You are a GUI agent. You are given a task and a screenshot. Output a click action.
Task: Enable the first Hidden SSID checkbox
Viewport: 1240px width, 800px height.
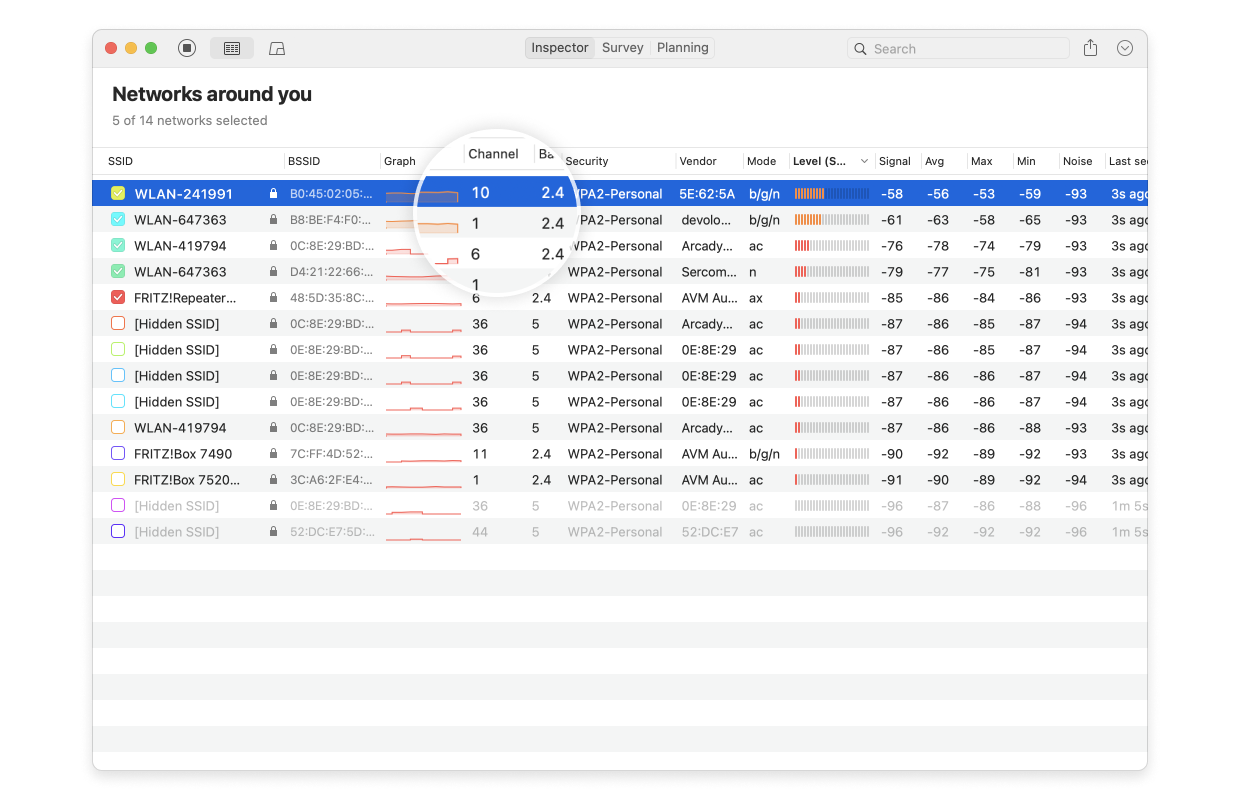pyautogui.click(x=118, y=323)
